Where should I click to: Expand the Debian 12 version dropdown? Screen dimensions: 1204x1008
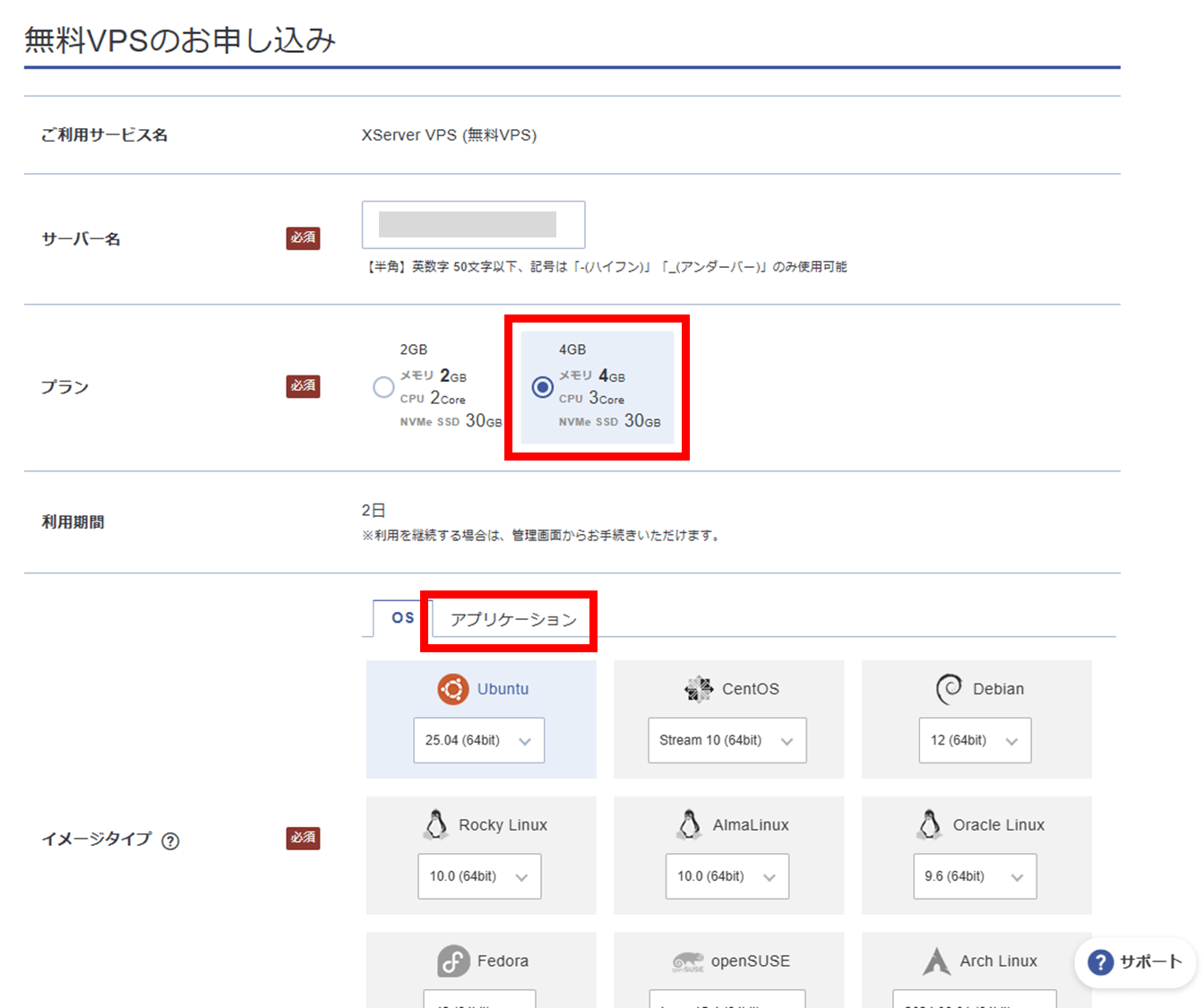[x=975, y=740]
